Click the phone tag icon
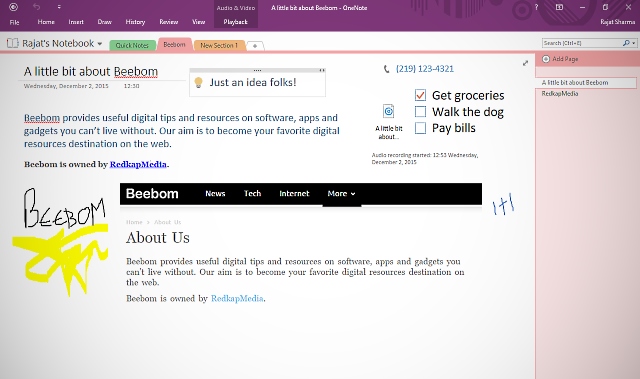 click(x=387, y=69)
